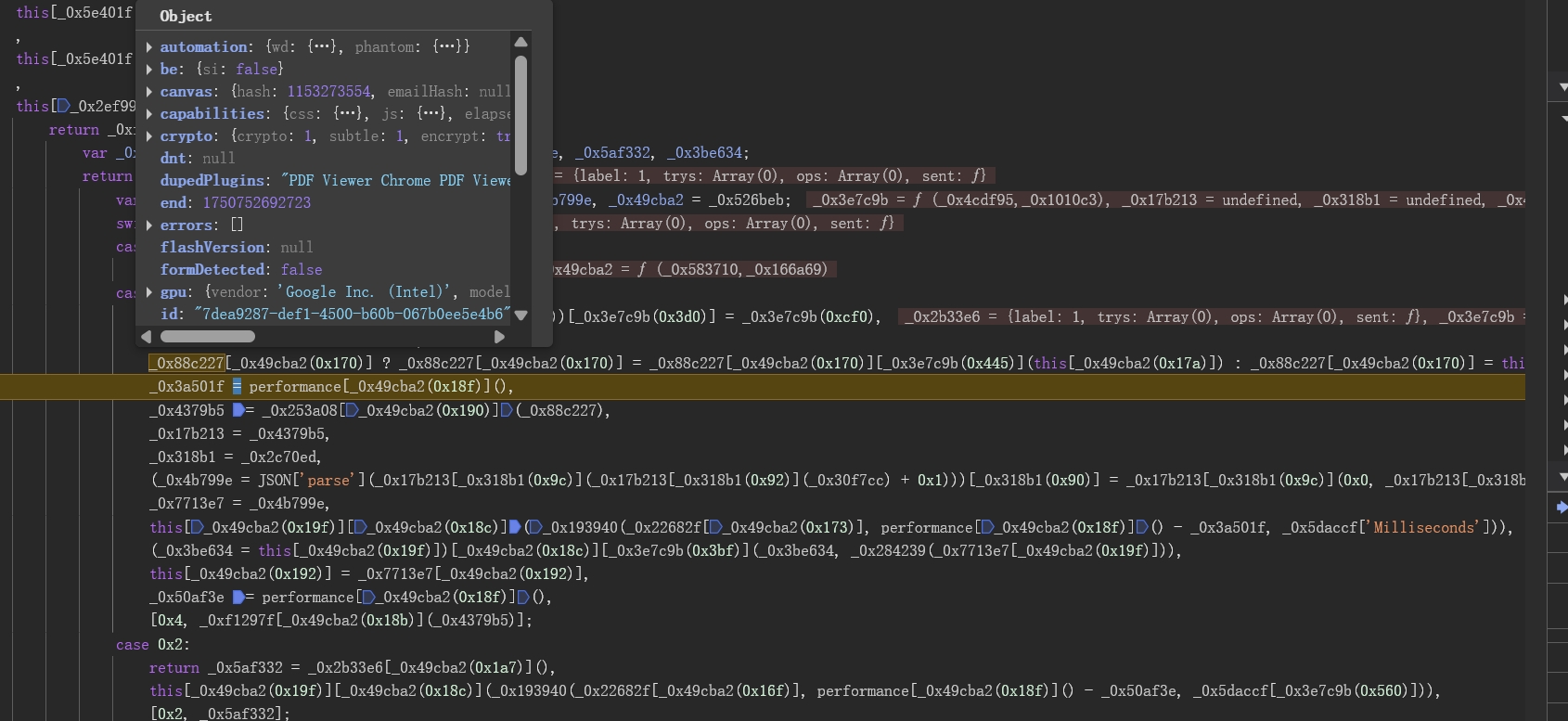Screen dimensions: 1568x721
Task: Click the inline marker before () - _0x3a501f
Action: (x=1143, y=527)
